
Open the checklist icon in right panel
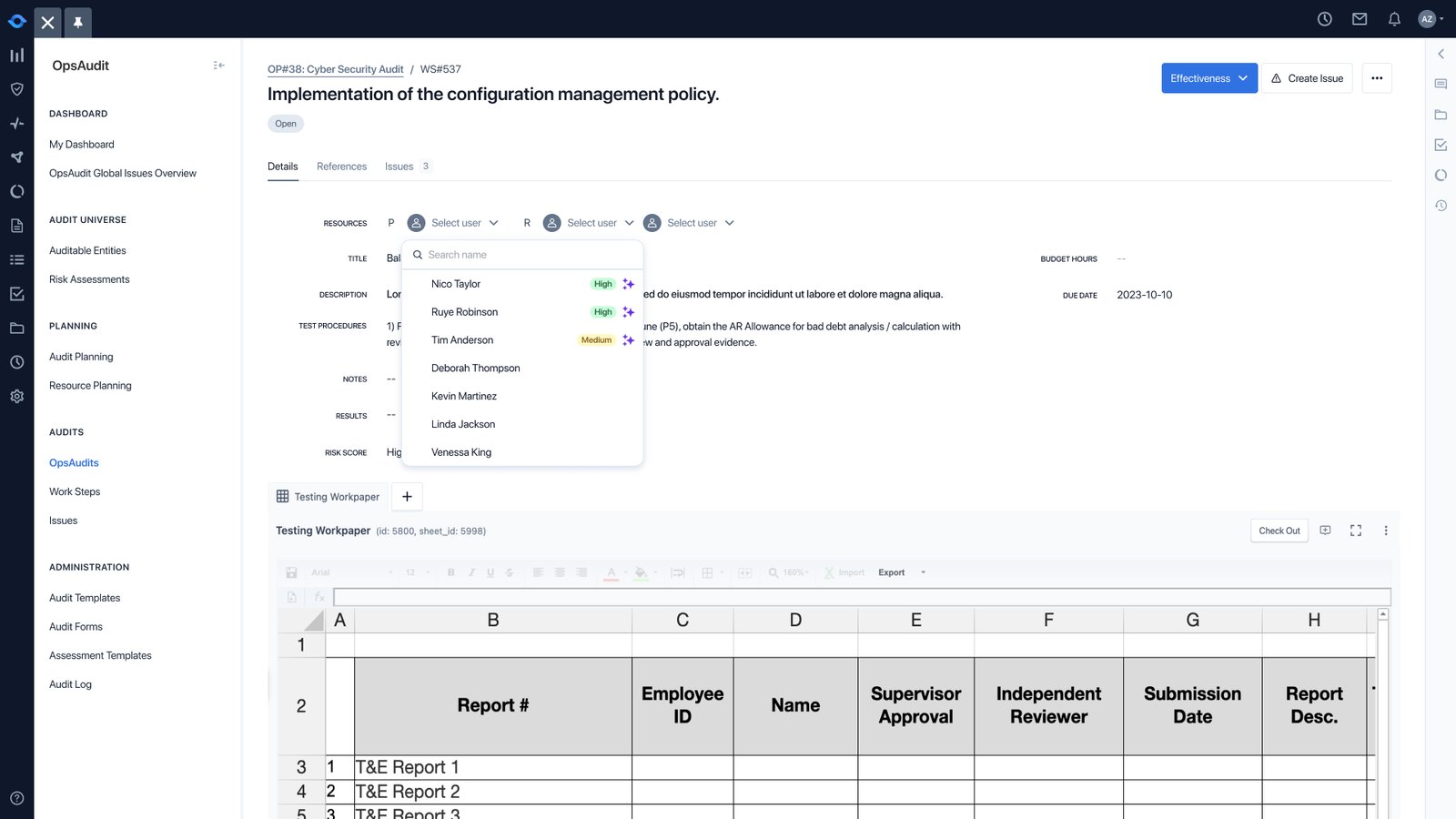coord(1441,145)
